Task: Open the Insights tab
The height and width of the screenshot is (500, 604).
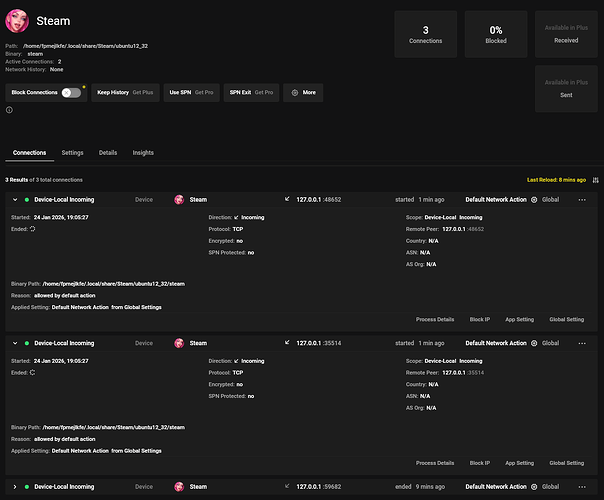Action: pos(143,153)
